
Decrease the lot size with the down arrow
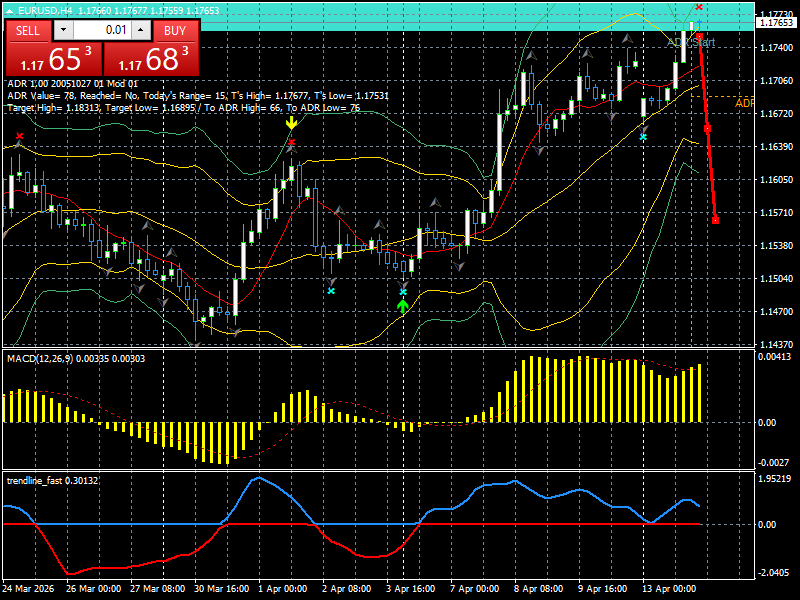point(63,29)
